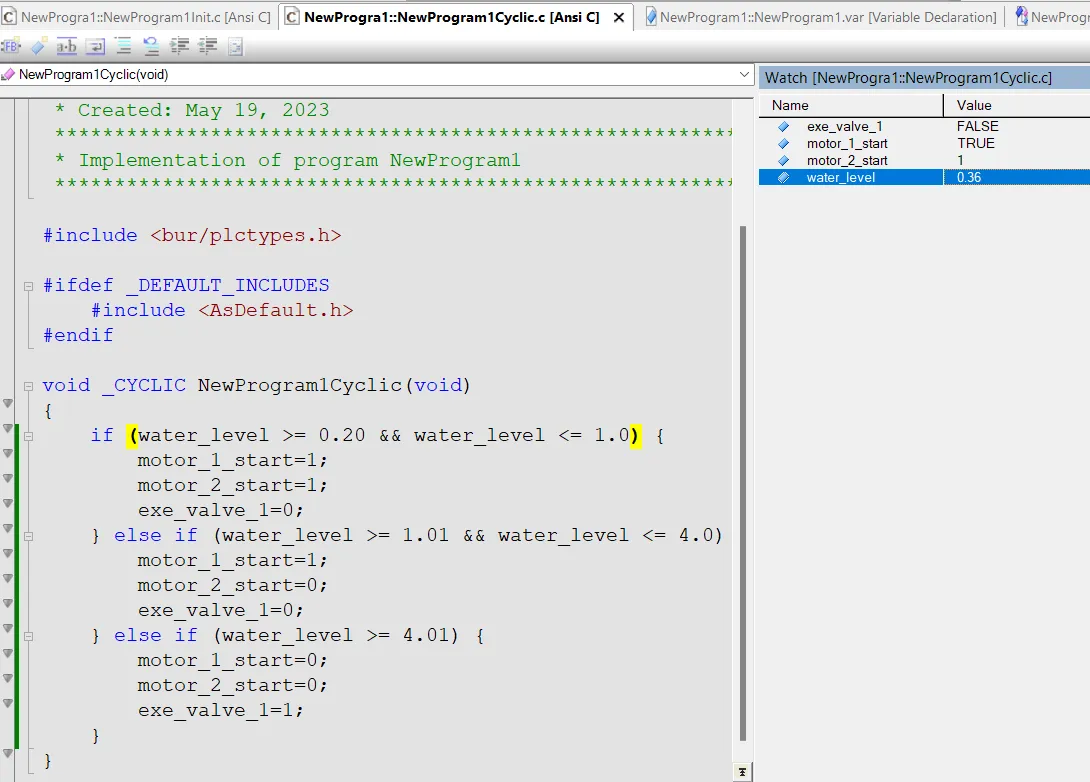The image size is (1090, 782).
Task: Click the C file icon on NewProgram1Cyclic.c tab
Action: 293,17
